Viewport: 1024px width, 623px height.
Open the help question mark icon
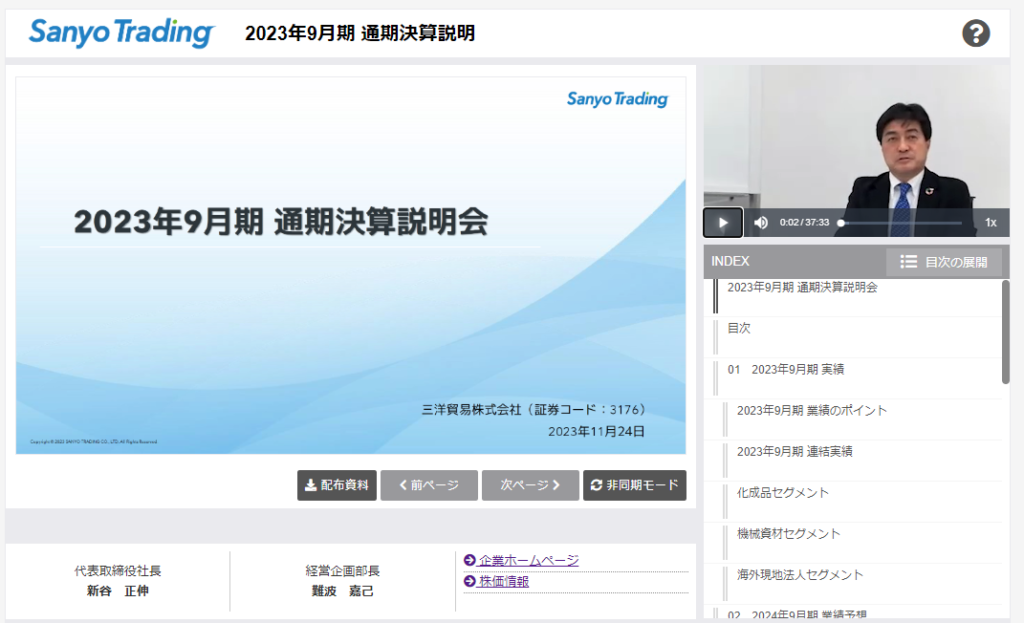(x=975, y=33)
